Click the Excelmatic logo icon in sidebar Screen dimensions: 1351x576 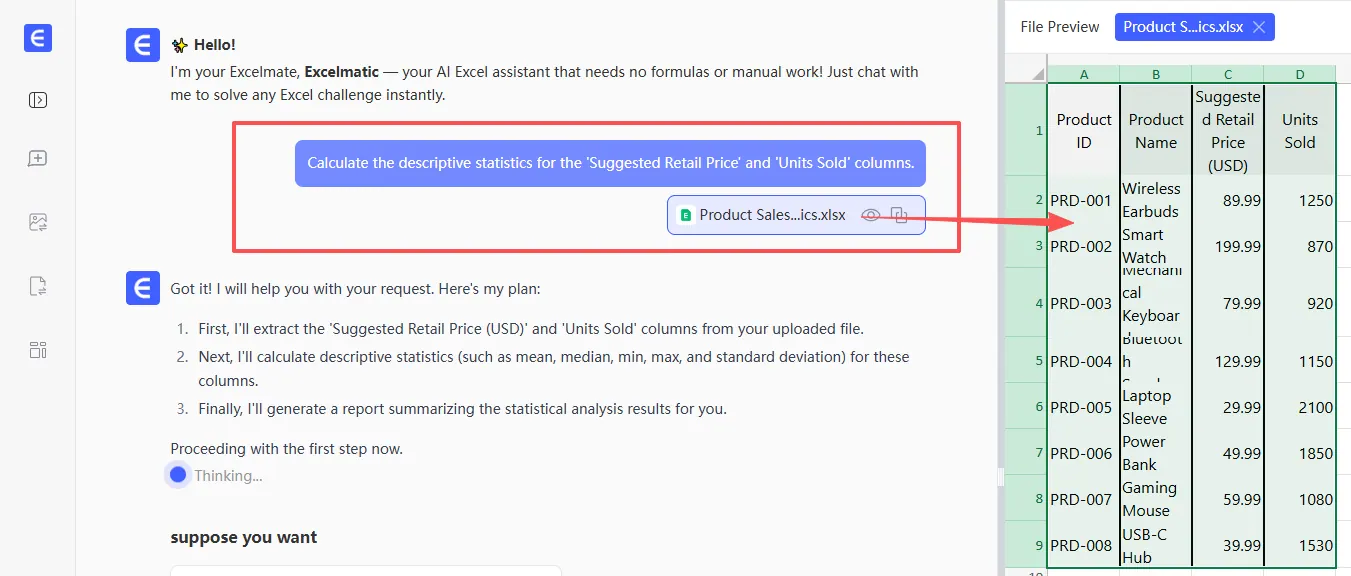(x=38, y=38)
